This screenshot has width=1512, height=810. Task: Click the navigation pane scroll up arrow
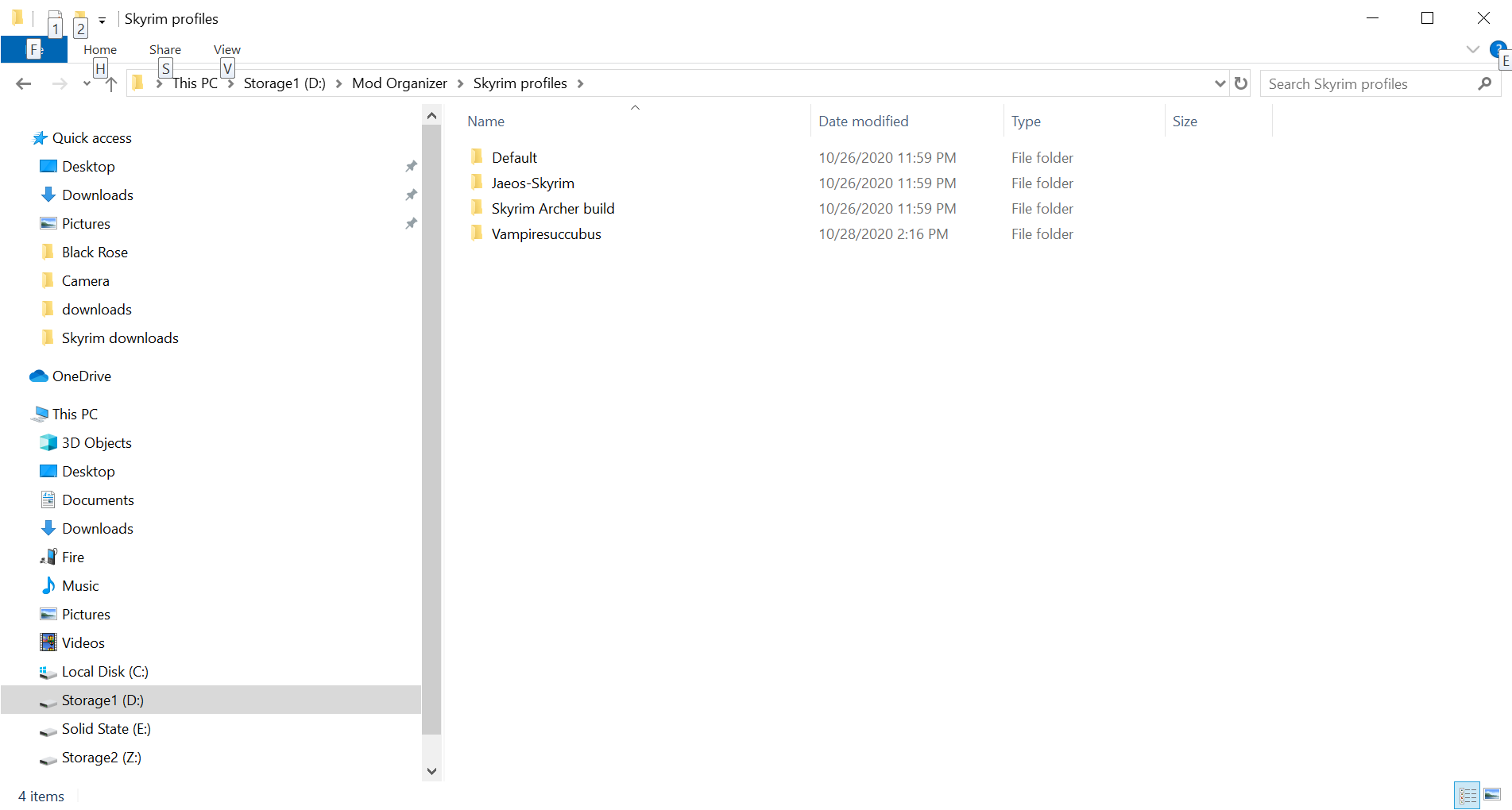431,116
